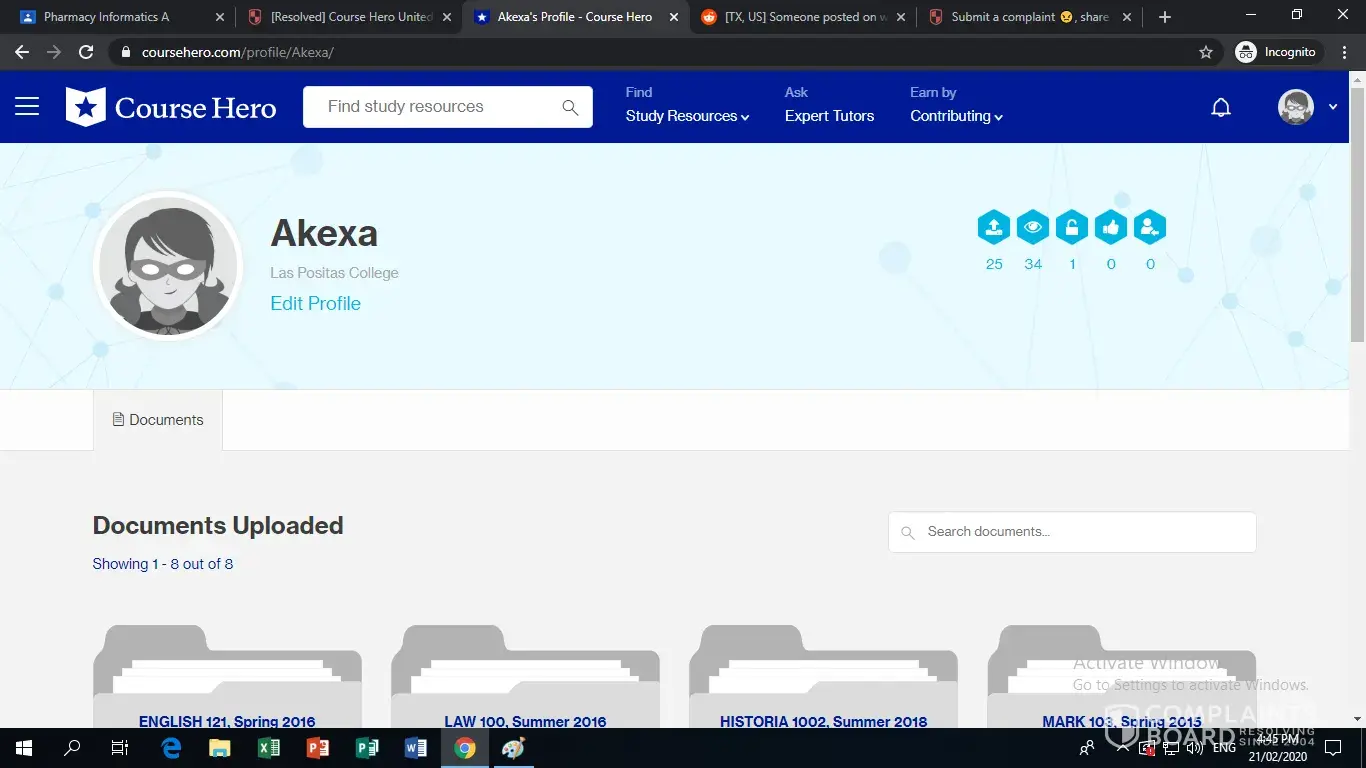Click the Akexa profile name

(x=324, y=233)
